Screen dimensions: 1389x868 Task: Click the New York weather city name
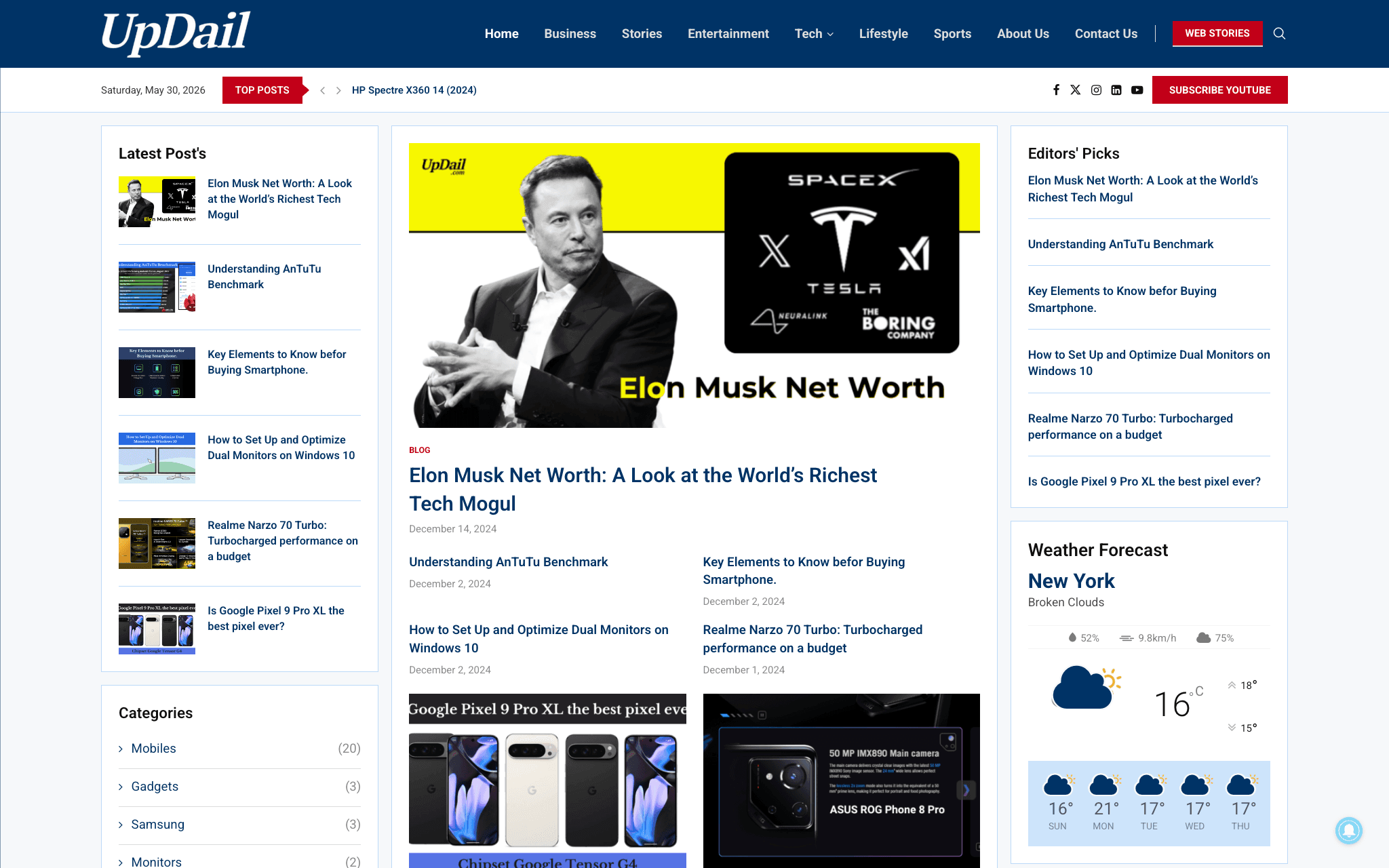(1071, 581)
